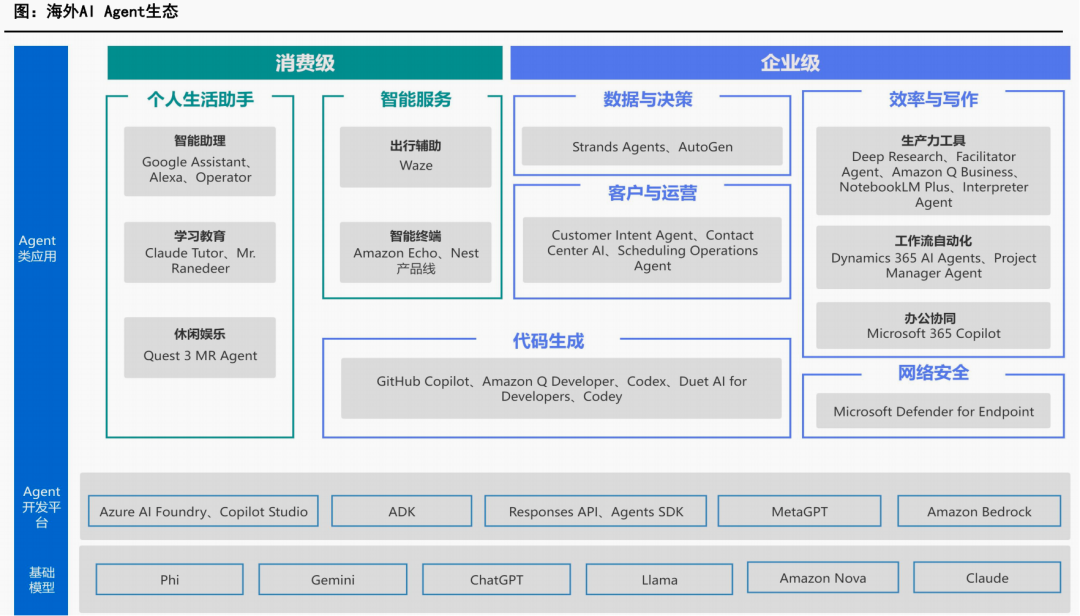1080x616 pixels.
Task: Click the ADK platform box
Action: (x=402, y=511)
